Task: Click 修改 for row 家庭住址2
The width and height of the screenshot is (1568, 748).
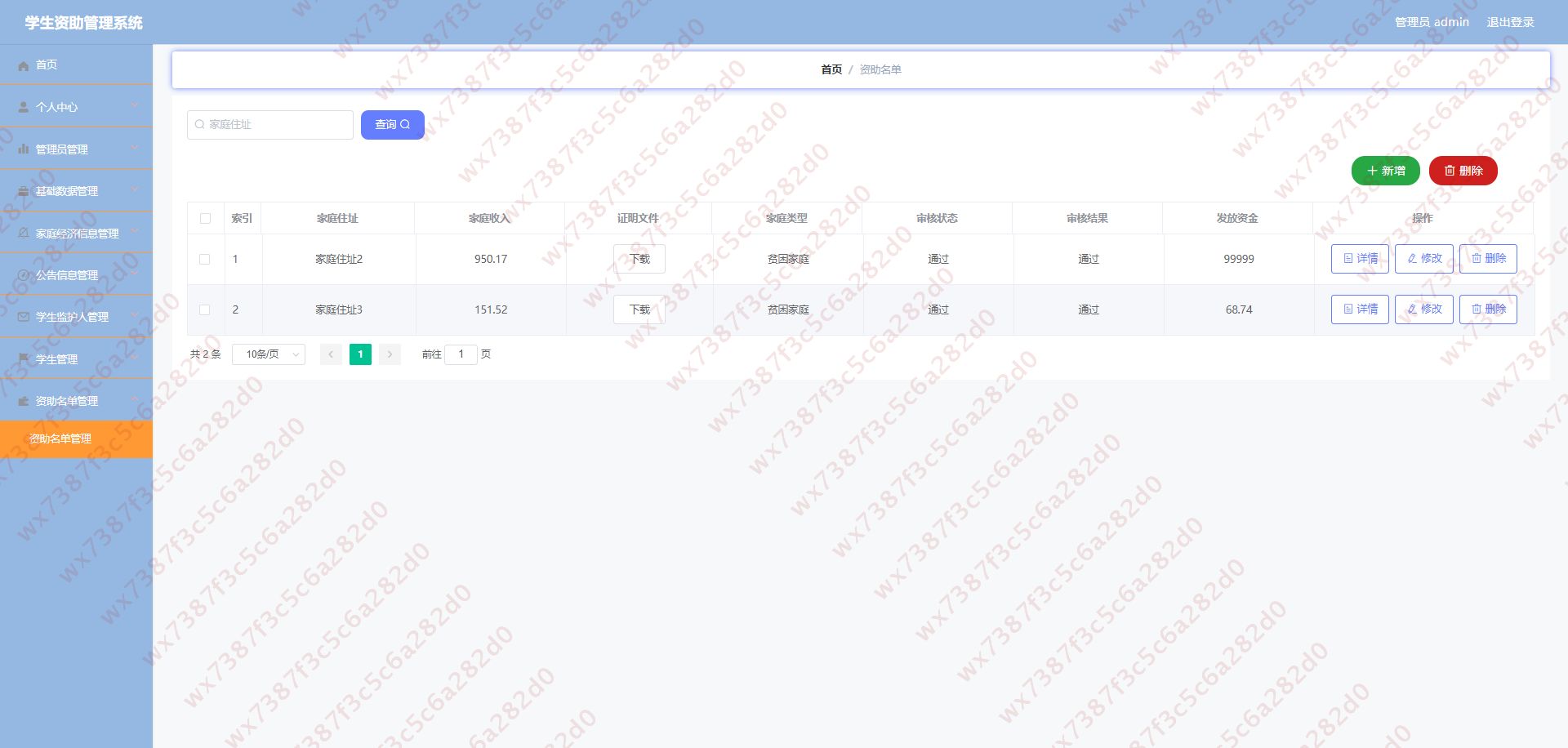Action: click(1424, 259)
